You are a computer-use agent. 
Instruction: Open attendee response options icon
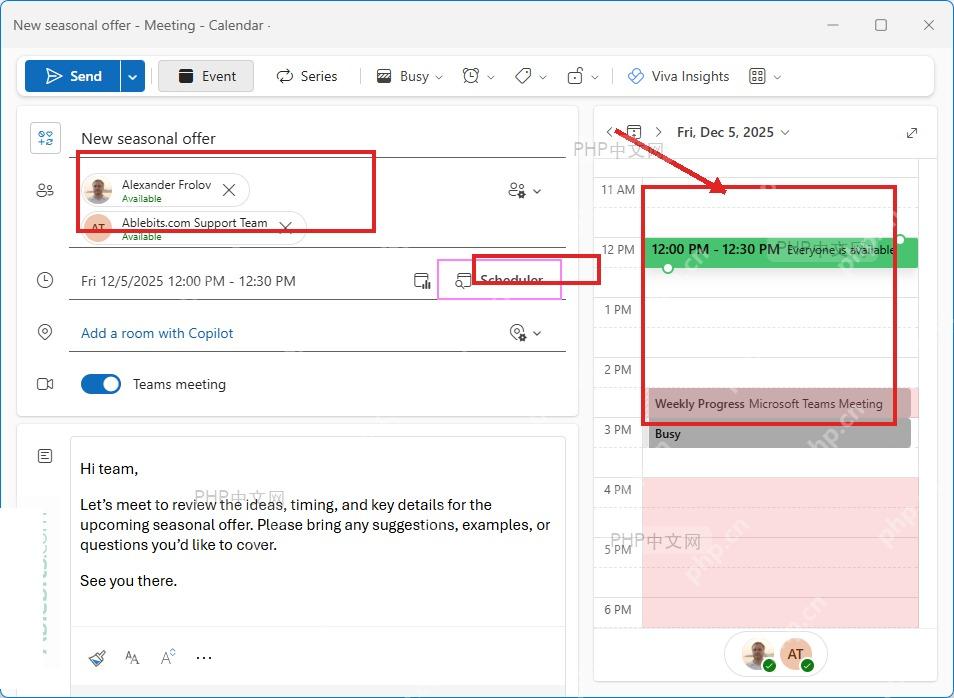[x=517, y=190]
